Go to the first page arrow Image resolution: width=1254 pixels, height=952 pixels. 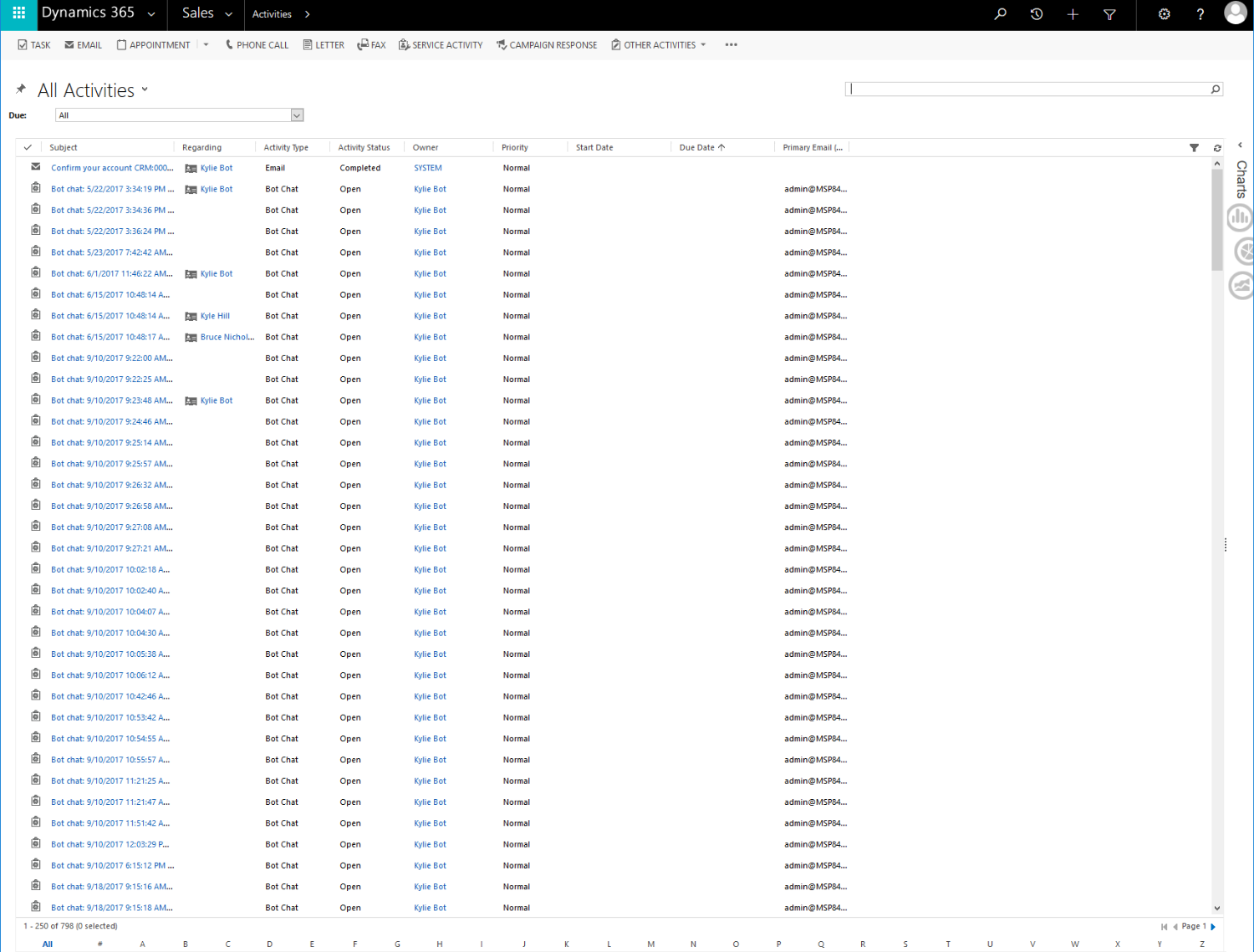1164,926
